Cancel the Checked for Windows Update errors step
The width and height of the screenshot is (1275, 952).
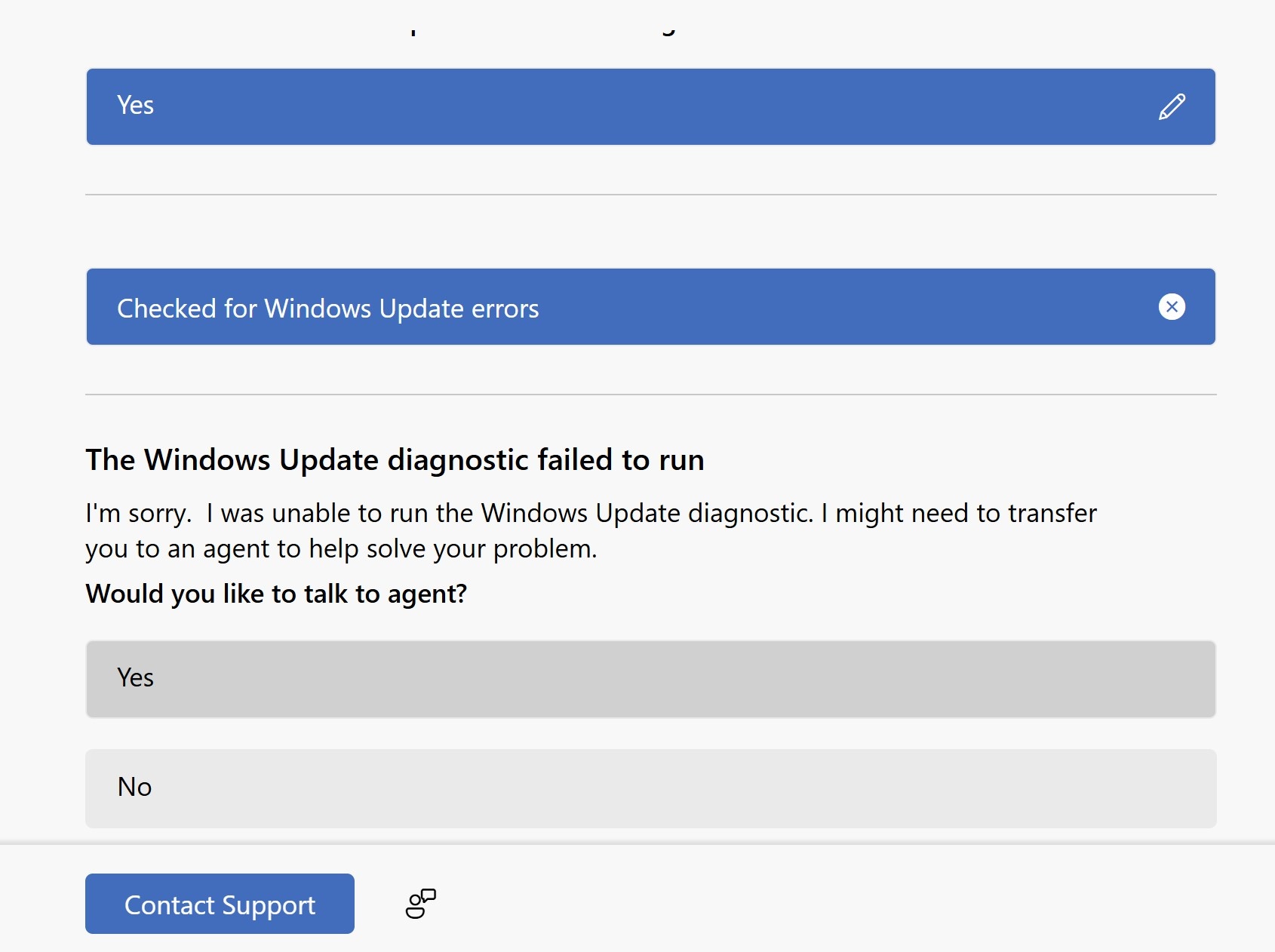1172,307
